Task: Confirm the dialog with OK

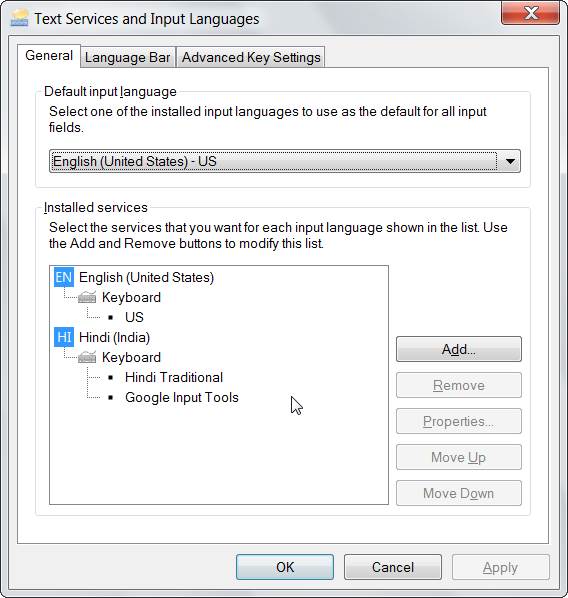Action: click(x=285, y=567)
